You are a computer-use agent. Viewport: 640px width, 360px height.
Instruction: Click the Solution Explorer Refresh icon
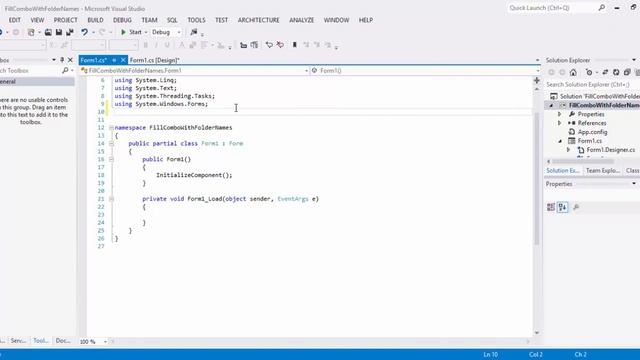point(616,72)
